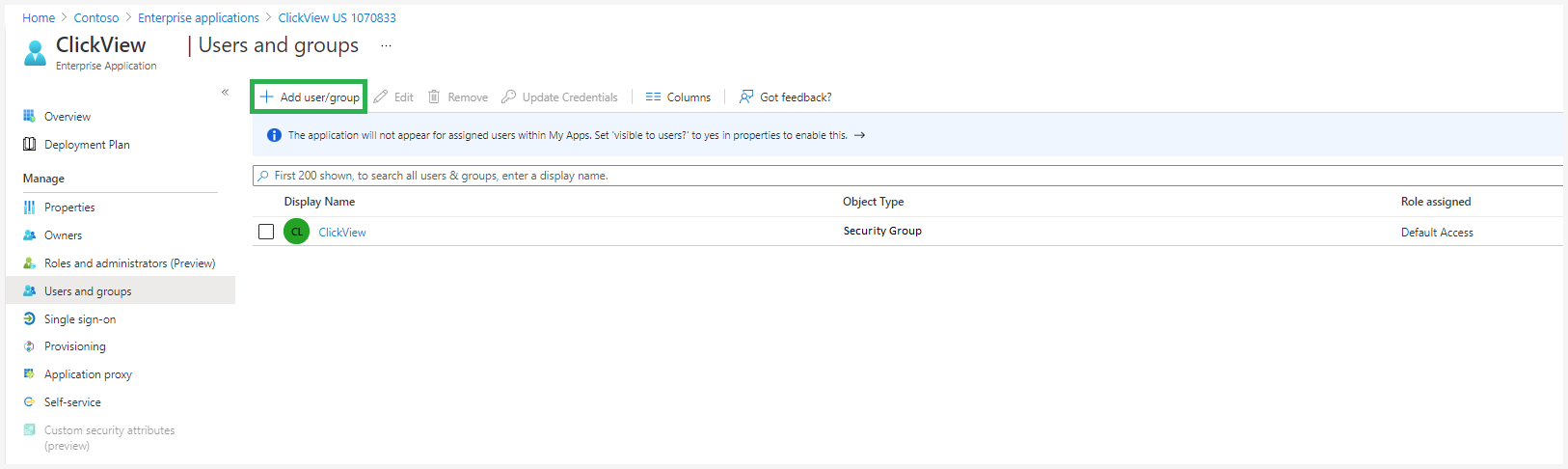The image size is (1568, 469).
Task: Click the Provisioning icon
Action: click(x=29, y=346)
